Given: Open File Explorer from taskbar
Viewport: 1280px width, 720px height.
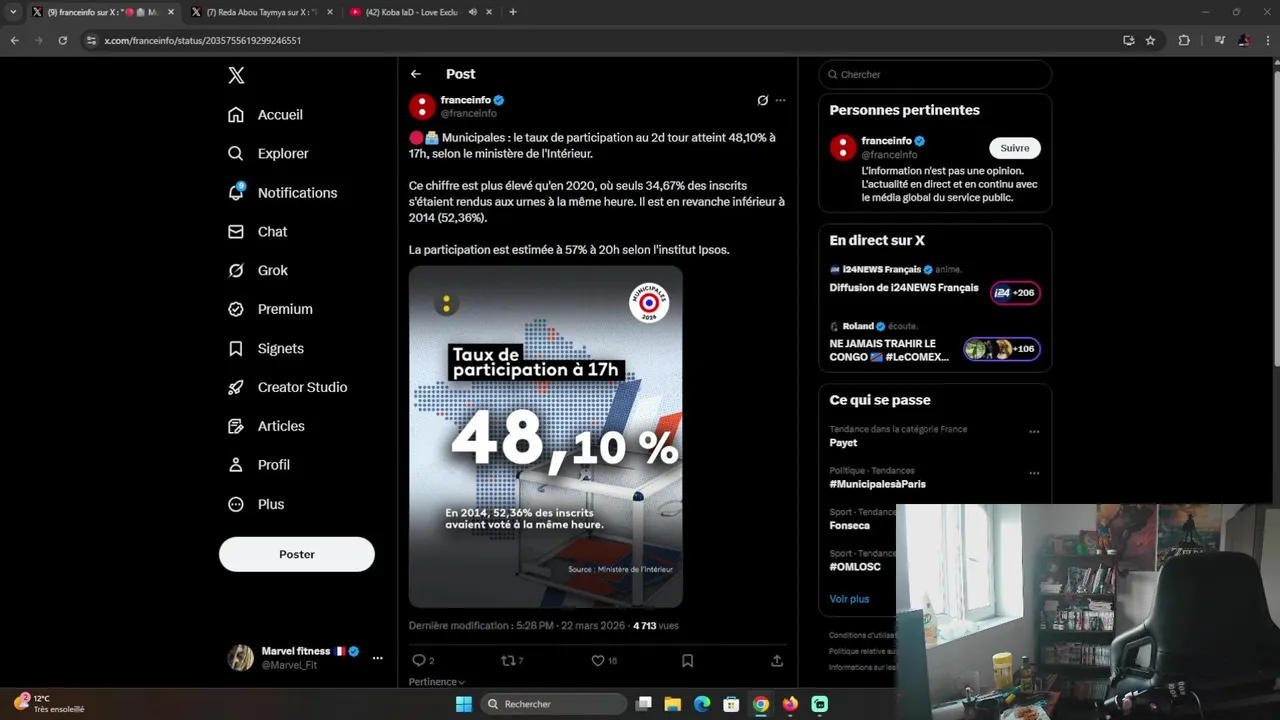Looking at the screenshot, I should pyautogui.click(x=673, y=704).
